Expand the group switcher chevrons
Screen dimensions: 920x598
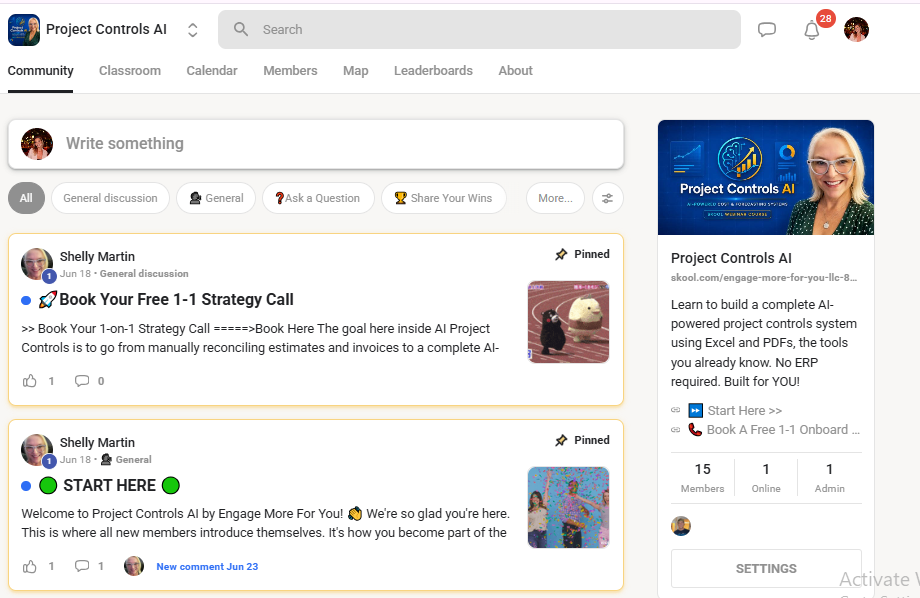coord(192,30)
